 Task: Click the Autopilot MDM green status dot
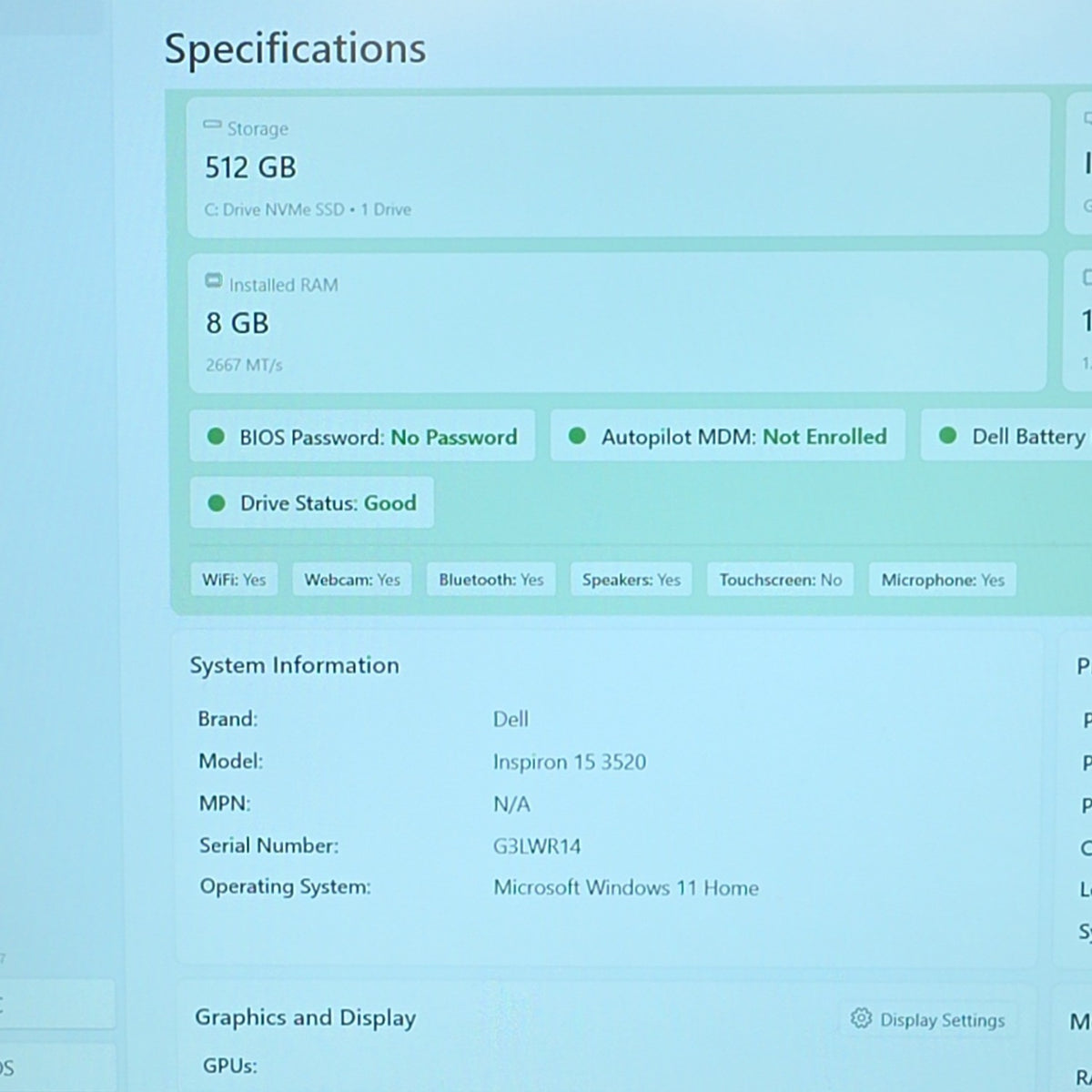point(577,436)
